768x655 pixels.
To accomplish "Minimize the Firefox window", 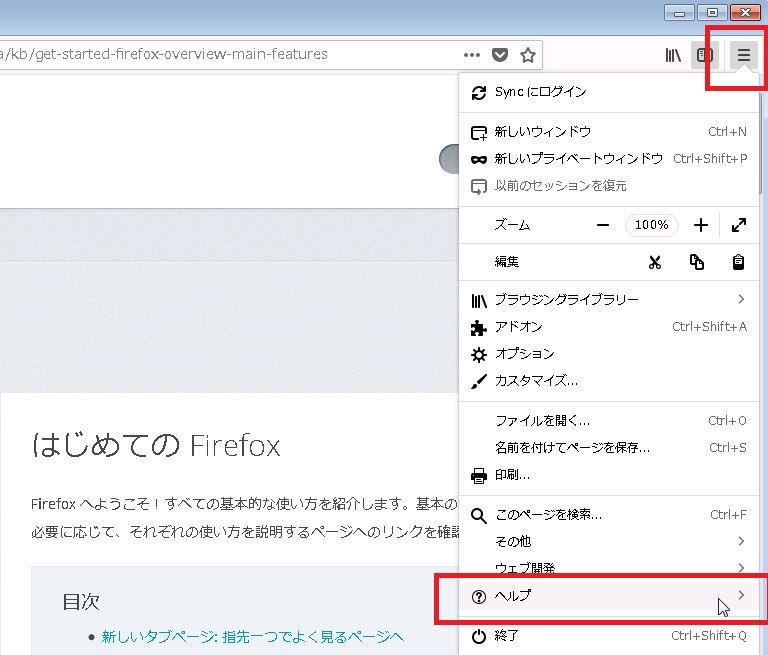I will (x=679, y=12).
